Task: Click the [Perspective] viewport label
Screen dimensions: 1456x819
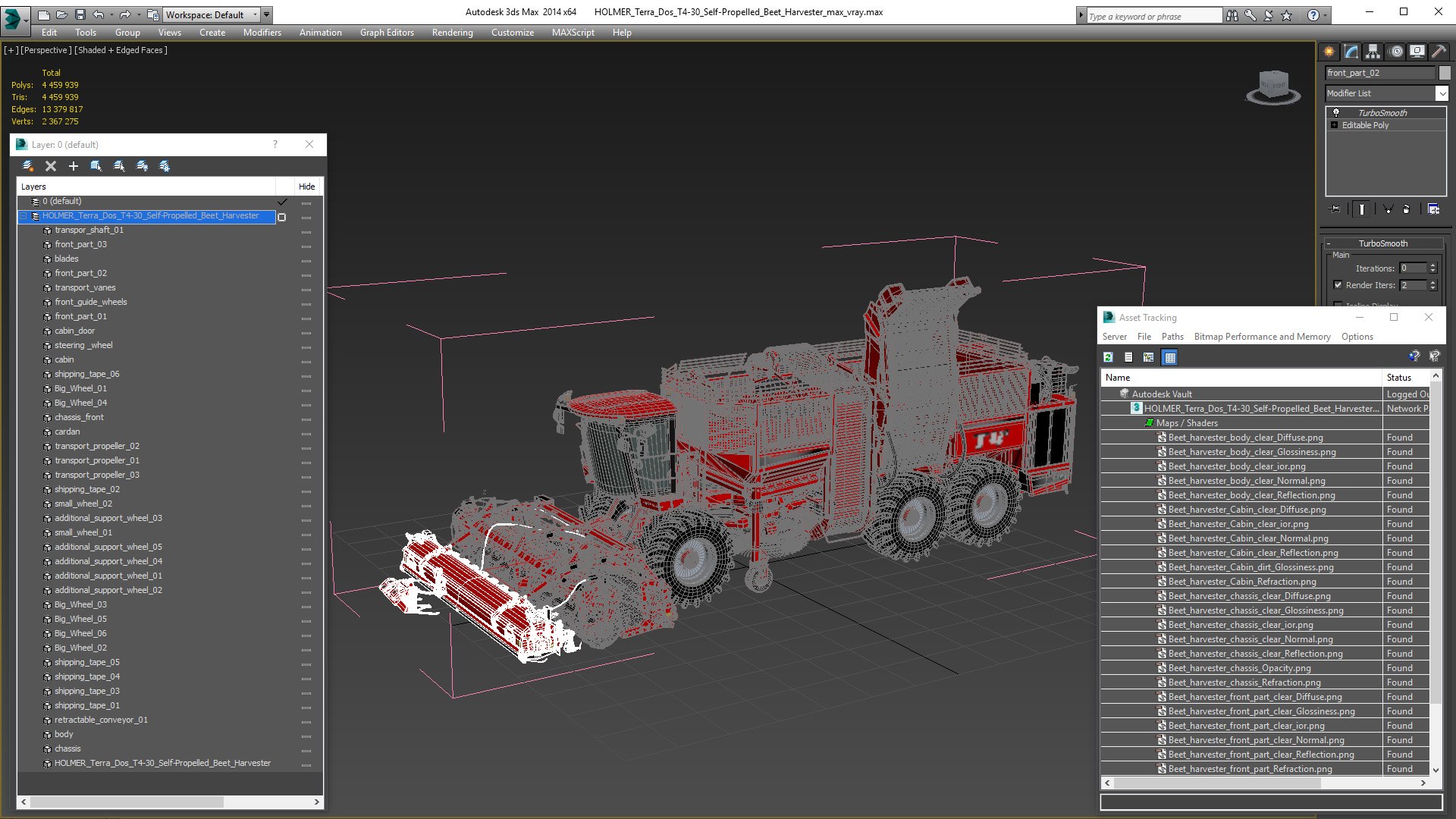Action: click(x=46, y=50)
